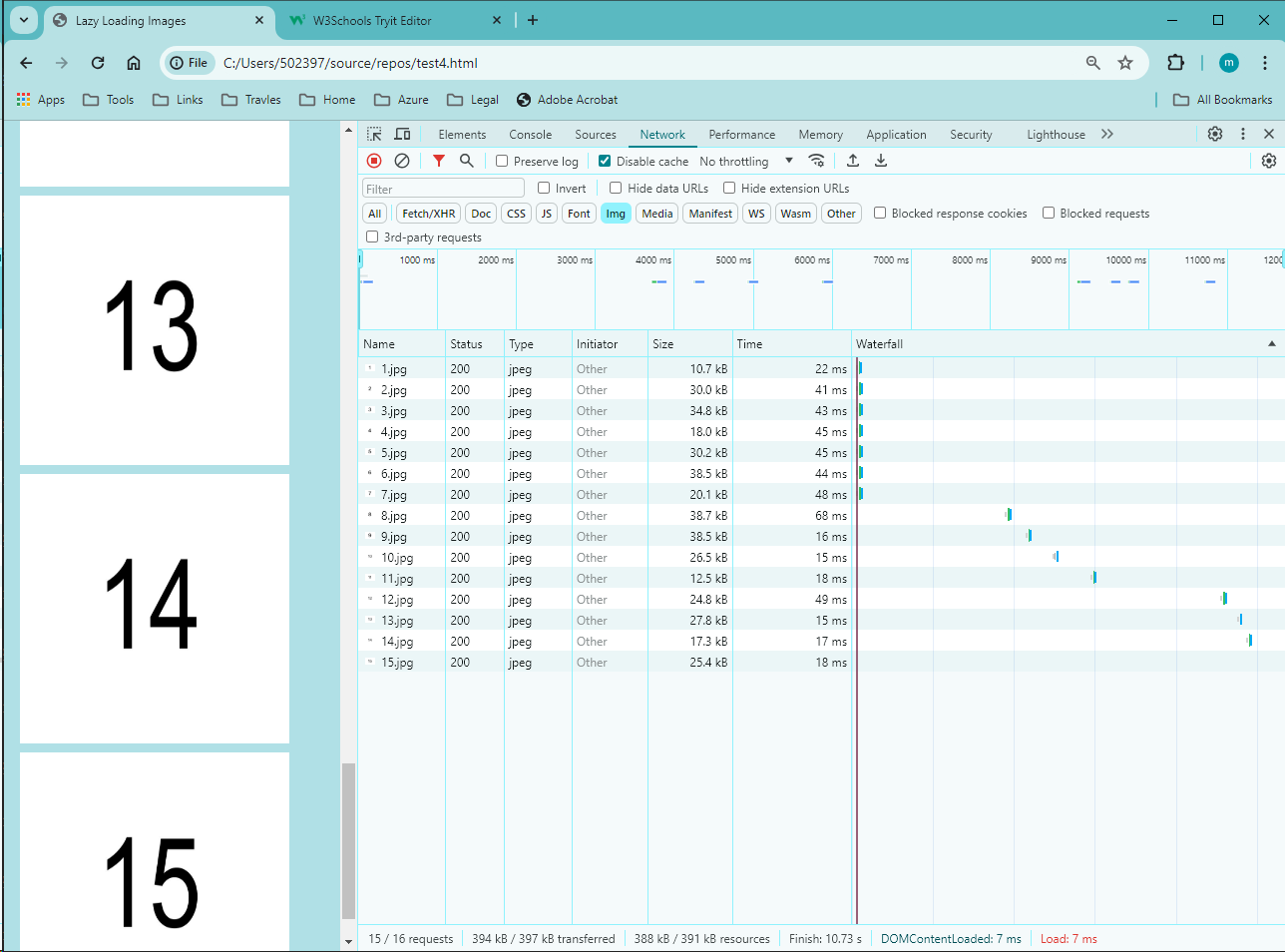Click the stop recording network log icon
This screenshot has height=952, width=1285.
(x=374, y=161)
